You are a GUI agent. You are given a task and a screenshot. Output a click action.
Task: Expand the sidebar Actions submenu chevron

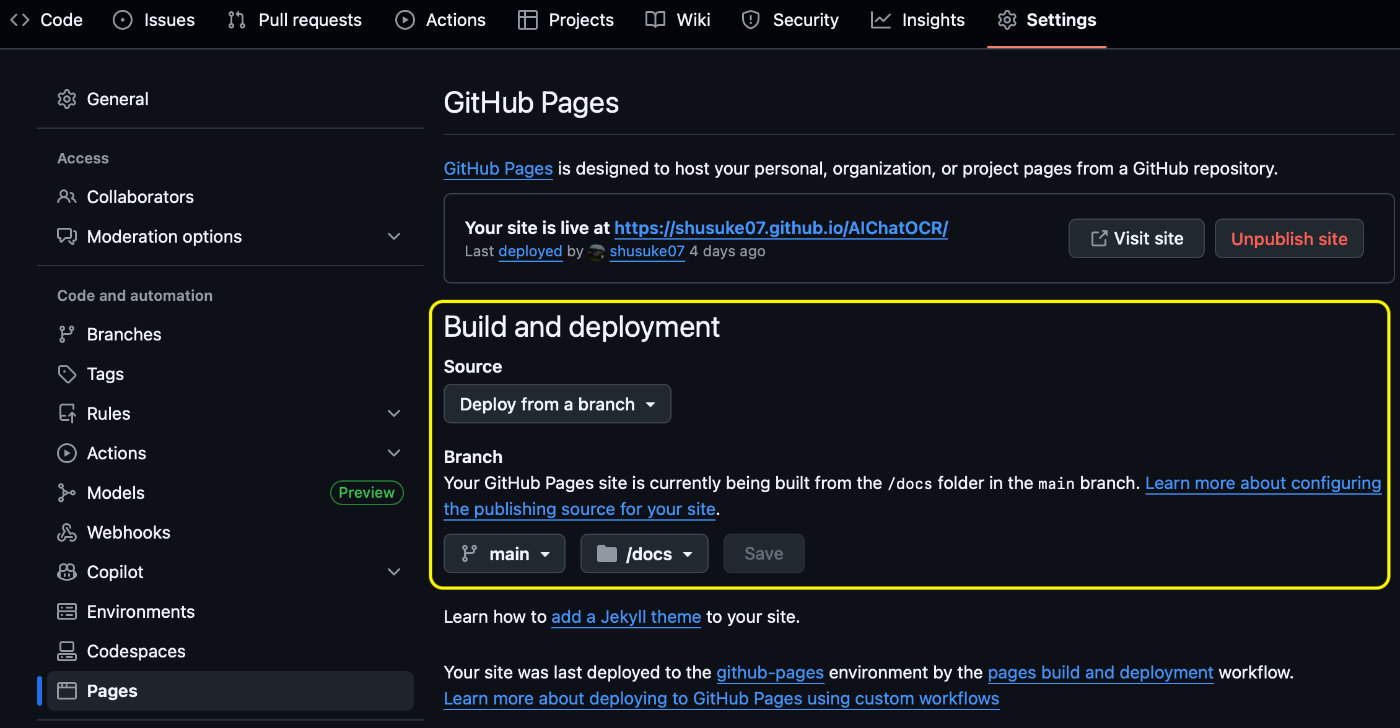(394, 453)
